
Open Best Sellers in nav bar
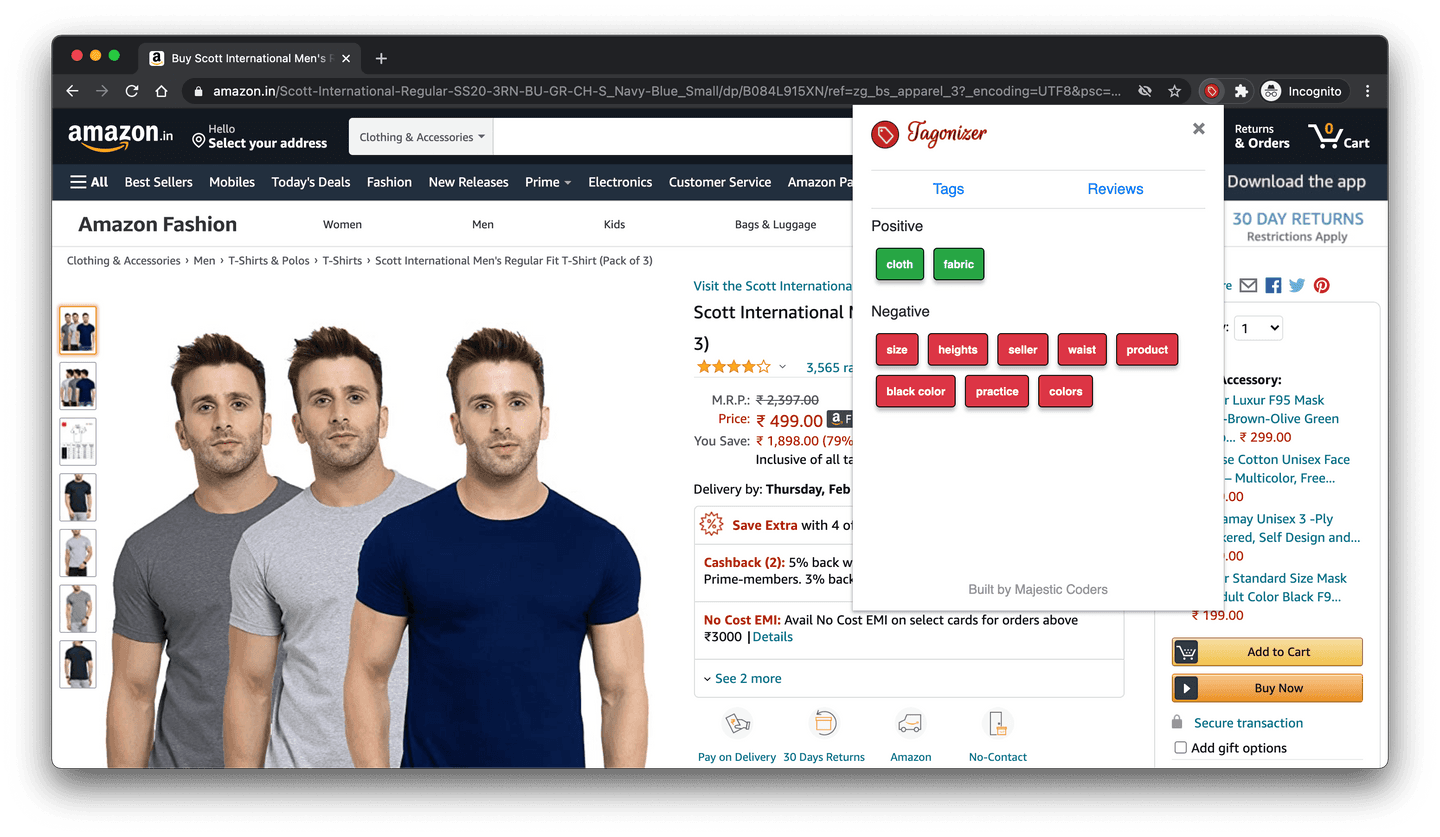158,182
